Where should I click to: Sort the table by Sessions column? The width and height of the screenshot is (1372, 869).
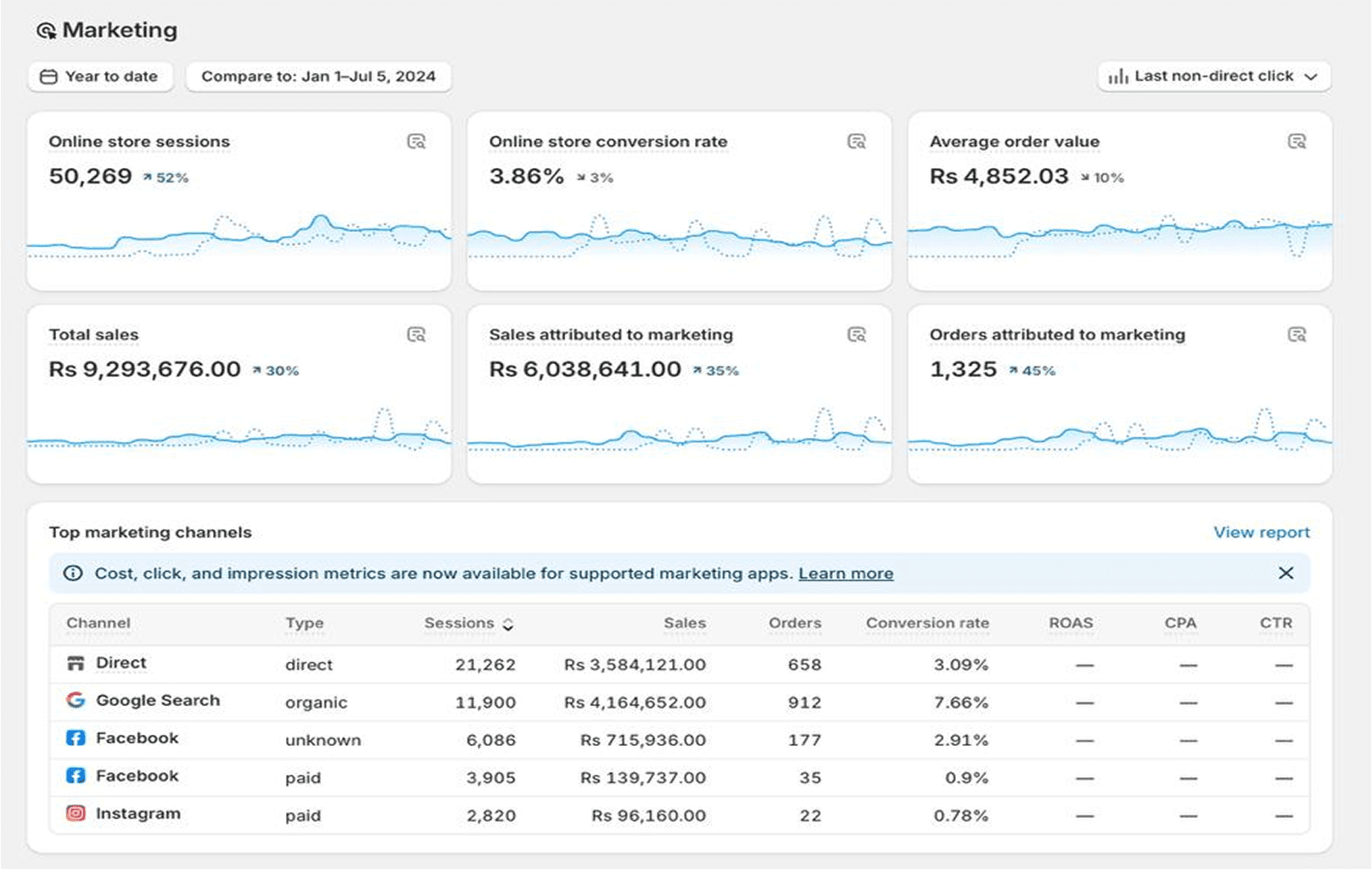pos(468,623)
